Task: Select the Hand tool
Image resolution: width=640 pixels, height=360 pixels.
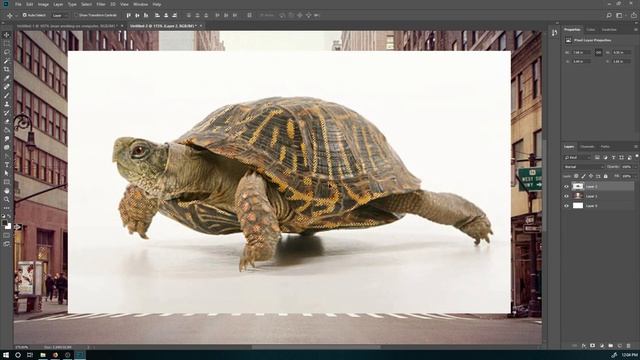Action: [x=6, y=191]
